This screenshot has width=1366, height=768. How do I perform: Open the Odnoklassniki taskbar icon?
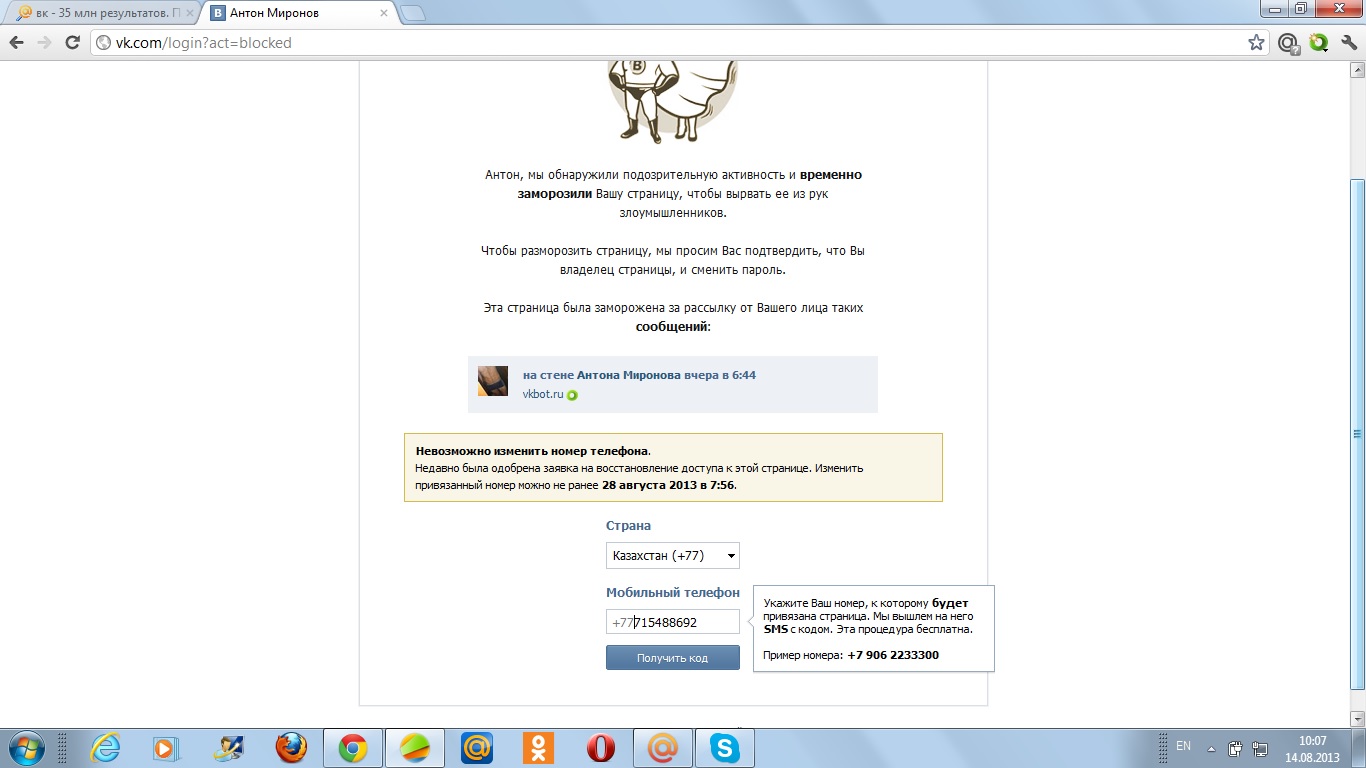(x=539, y=748)
